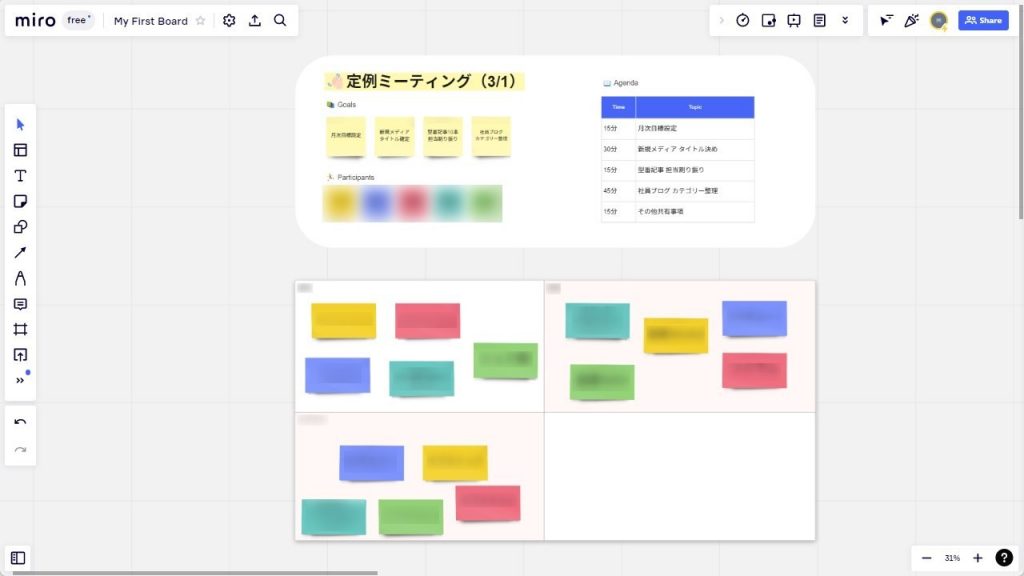Viewport: 1024px width, 576px height.
Task: Select the 月次目標設定 sticky note in Goals
Action: click(345, 136)
